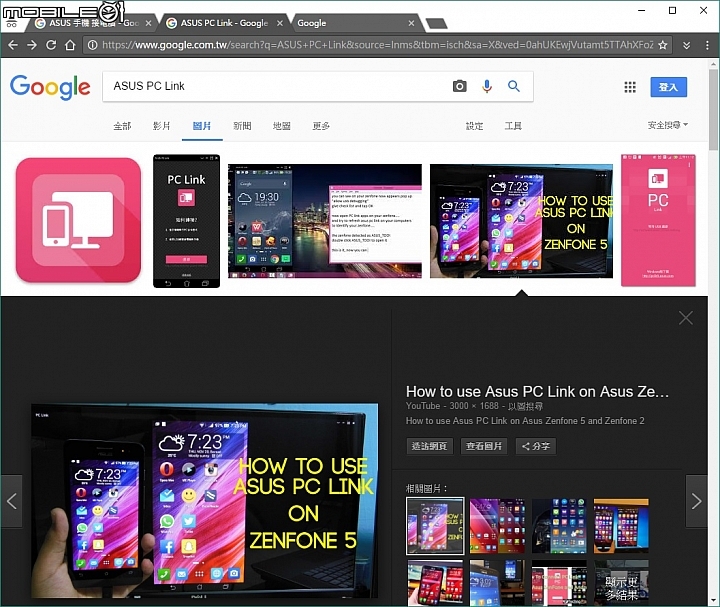
Task: Click the 以圖搜尋 link
Action: [525, 406]
